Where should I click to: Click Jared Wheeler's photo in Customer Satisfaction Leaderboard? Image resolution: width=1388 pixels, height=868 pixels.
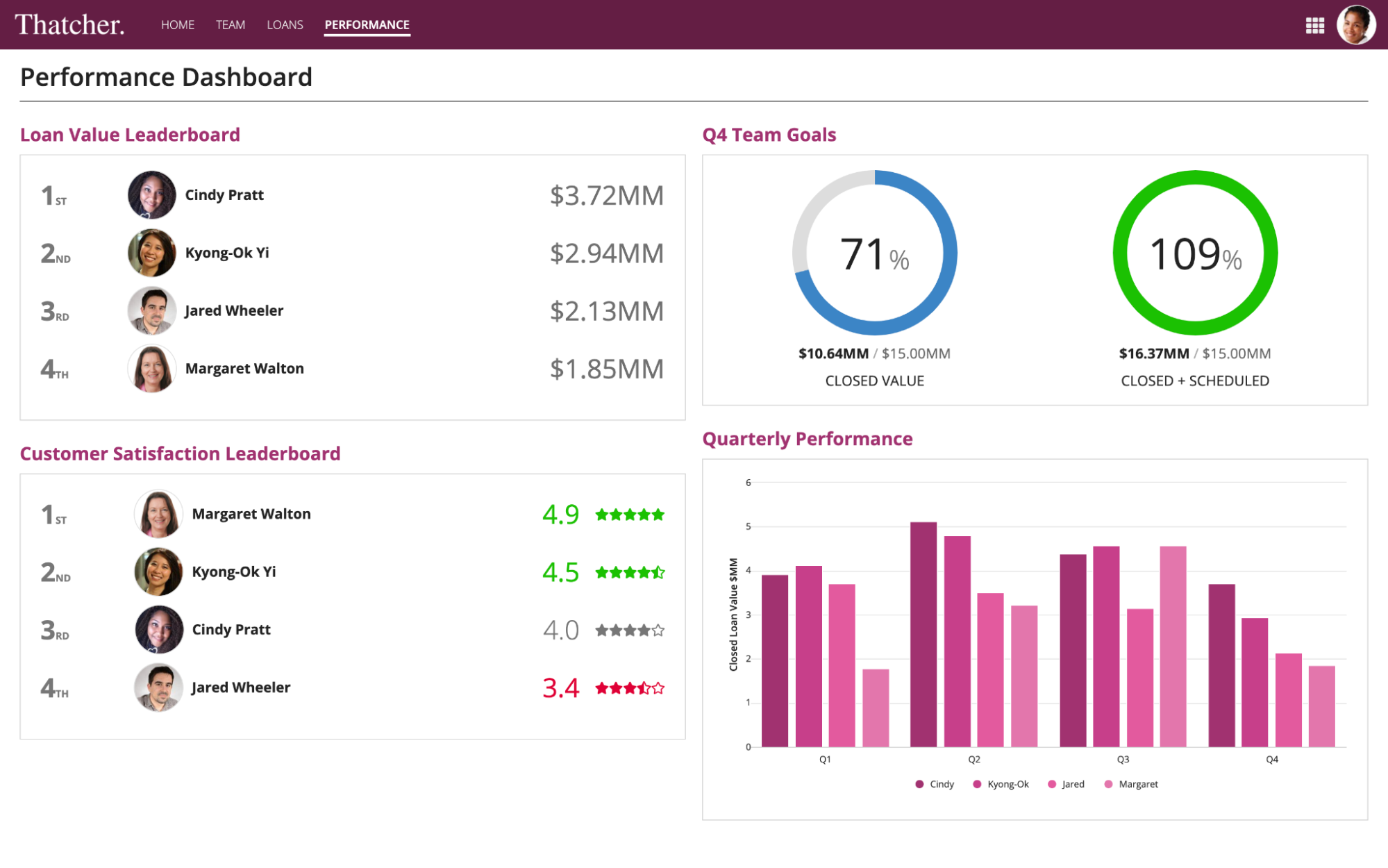tap(158, 687)
